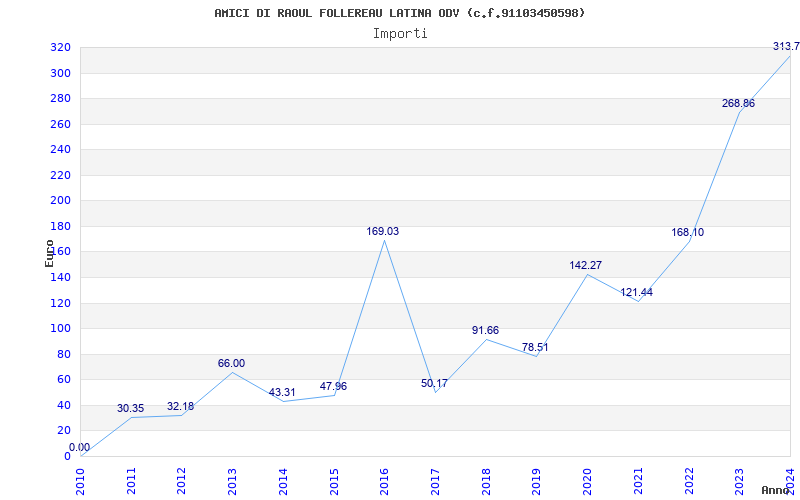Select the 50.17 data label
This screenshot has width=800, height=500.
[434, 384]
